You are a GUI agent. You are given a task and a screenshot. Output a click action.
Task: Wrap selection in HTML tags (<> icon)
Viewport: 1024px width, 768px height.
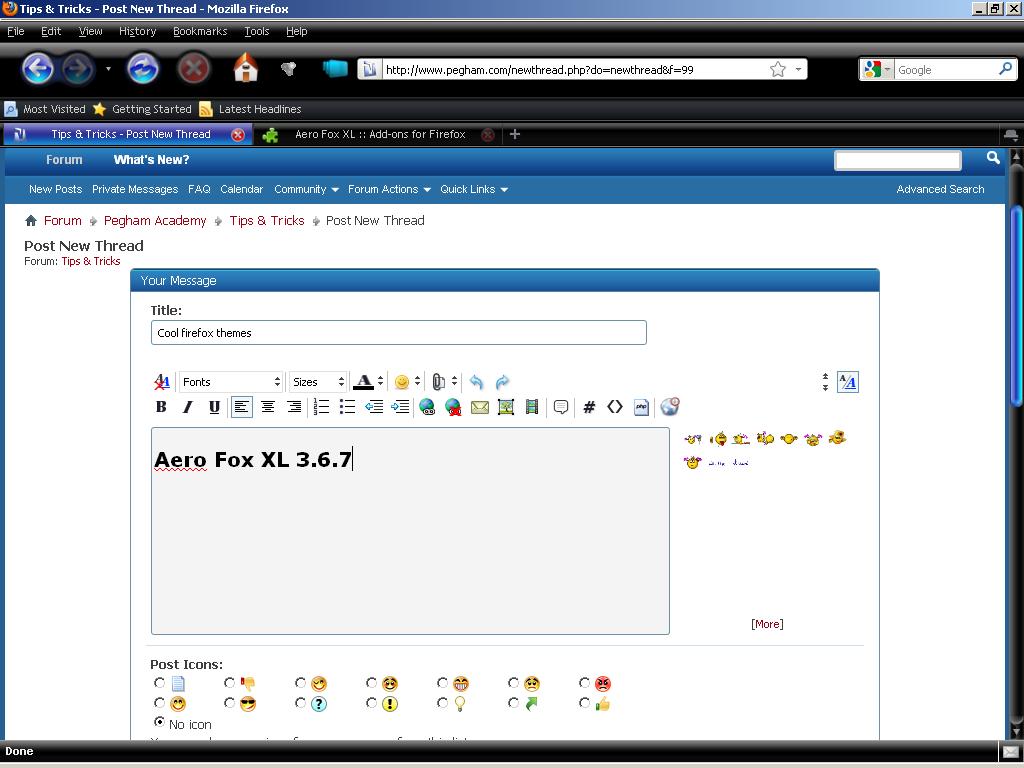pos(615,407)
